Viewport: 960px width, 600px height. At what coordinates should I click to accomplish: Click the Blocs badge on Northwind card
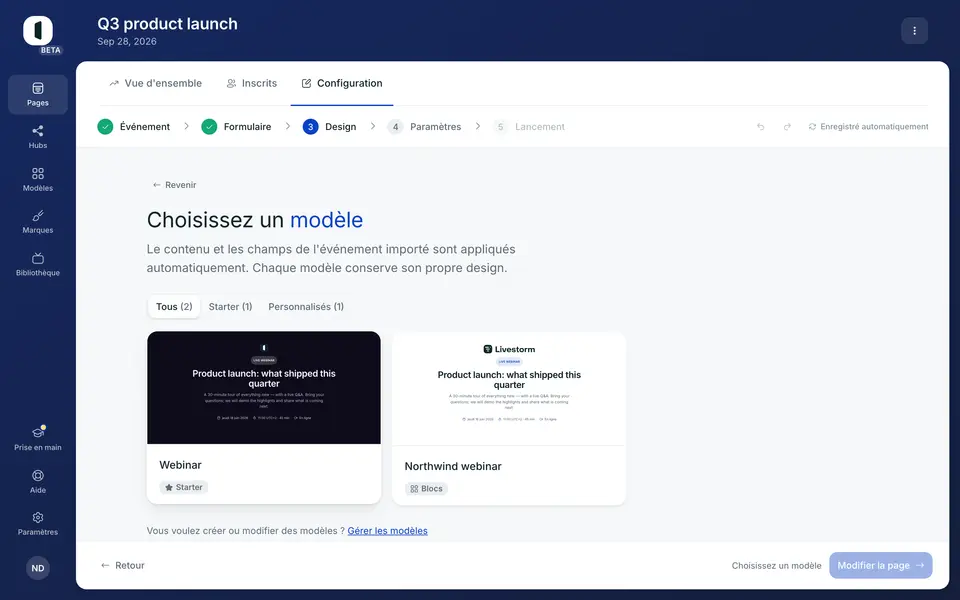coord(426,489)
